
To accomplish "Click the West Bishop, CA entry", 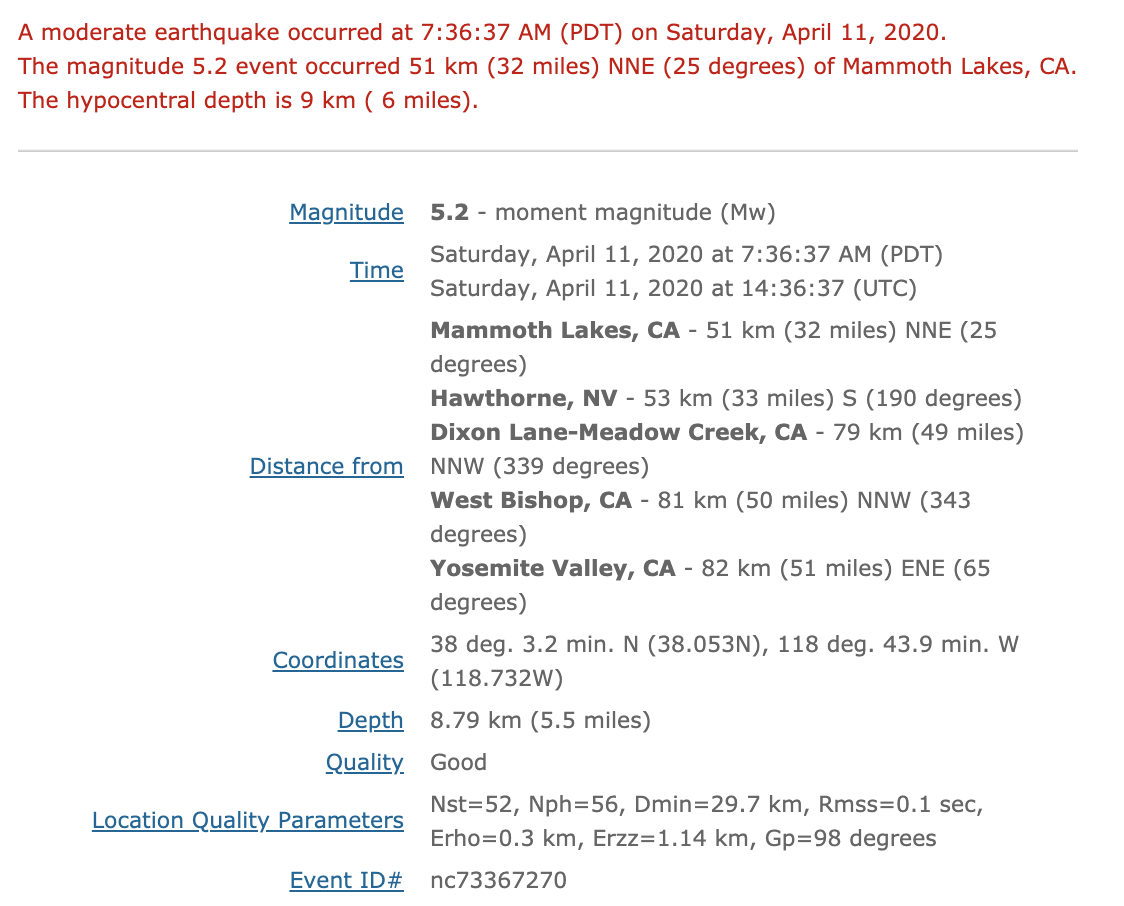I will click(x=700, y=518).
